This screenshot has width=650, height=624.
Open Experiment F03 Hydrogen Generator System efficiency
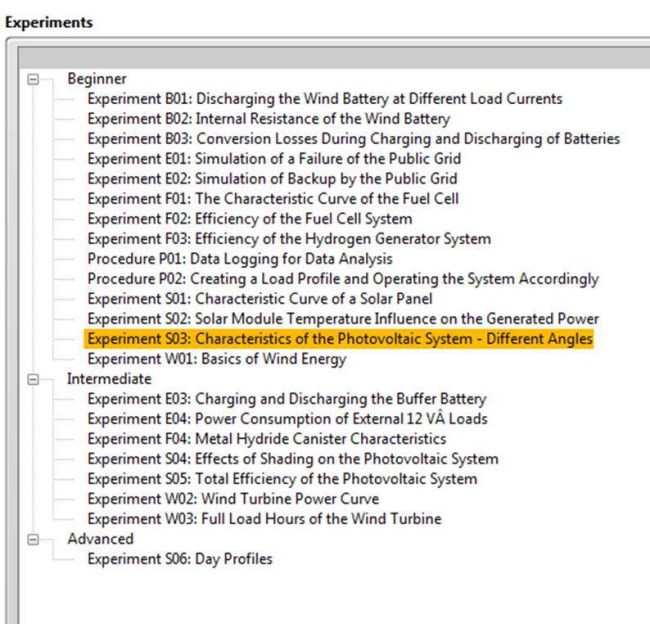coord(289,239)
